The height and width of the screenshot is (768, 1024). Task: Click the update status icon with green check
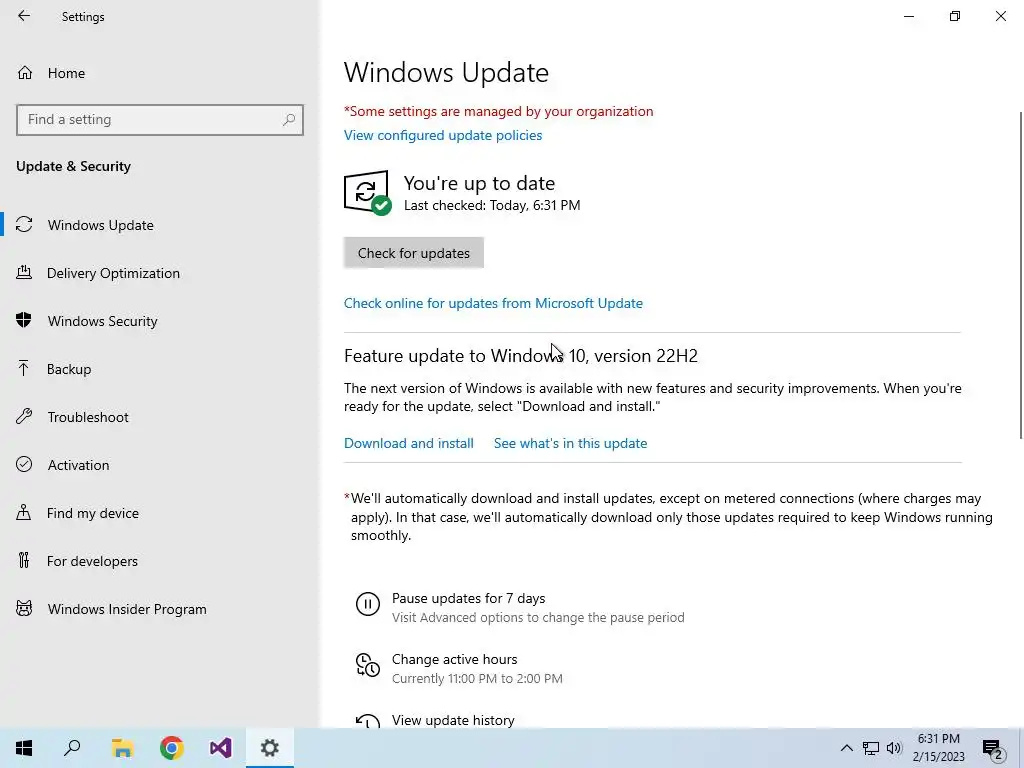coord(367,193)
